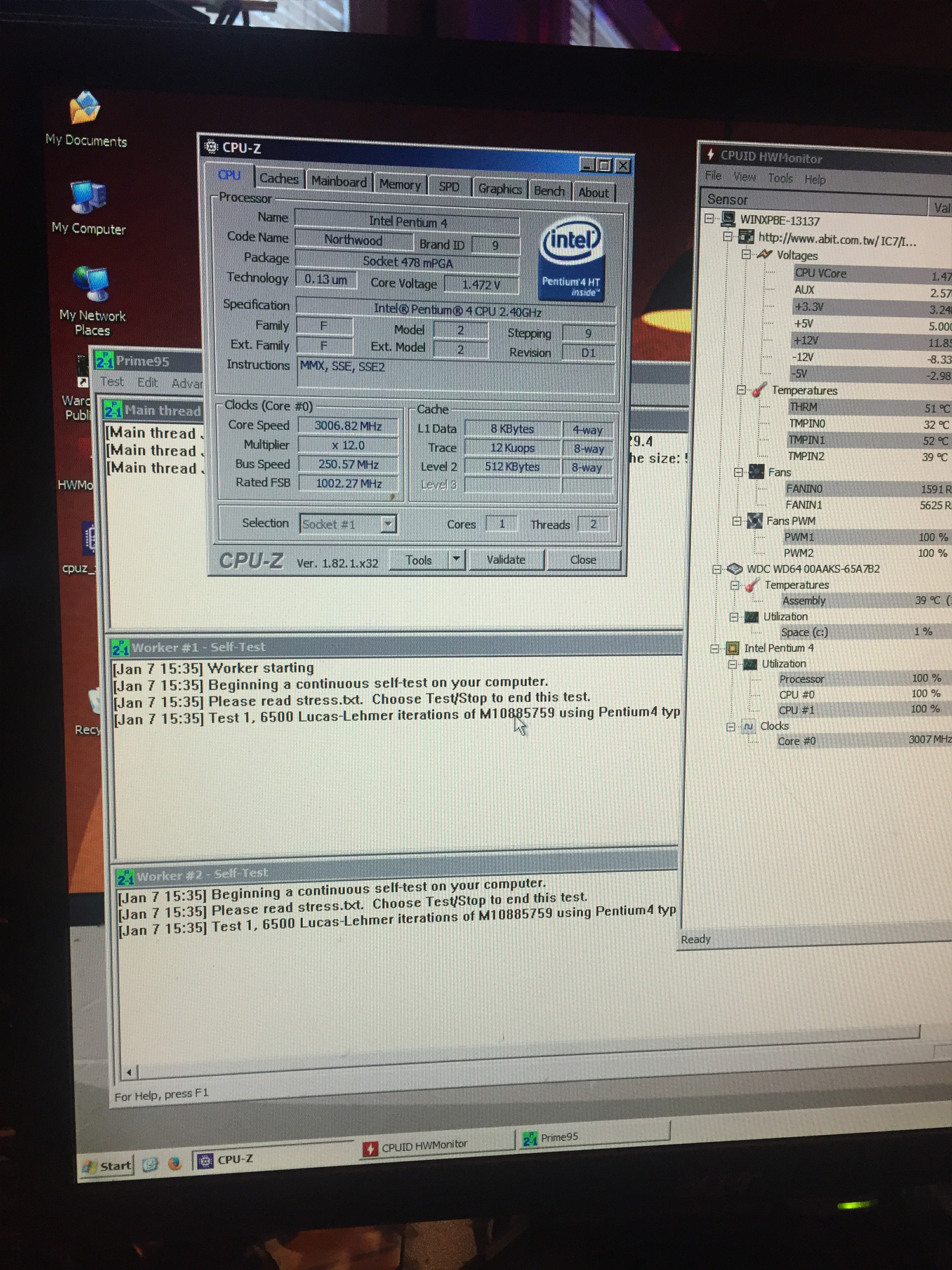Open the View menu in HWMonitor

coord(744,177)
